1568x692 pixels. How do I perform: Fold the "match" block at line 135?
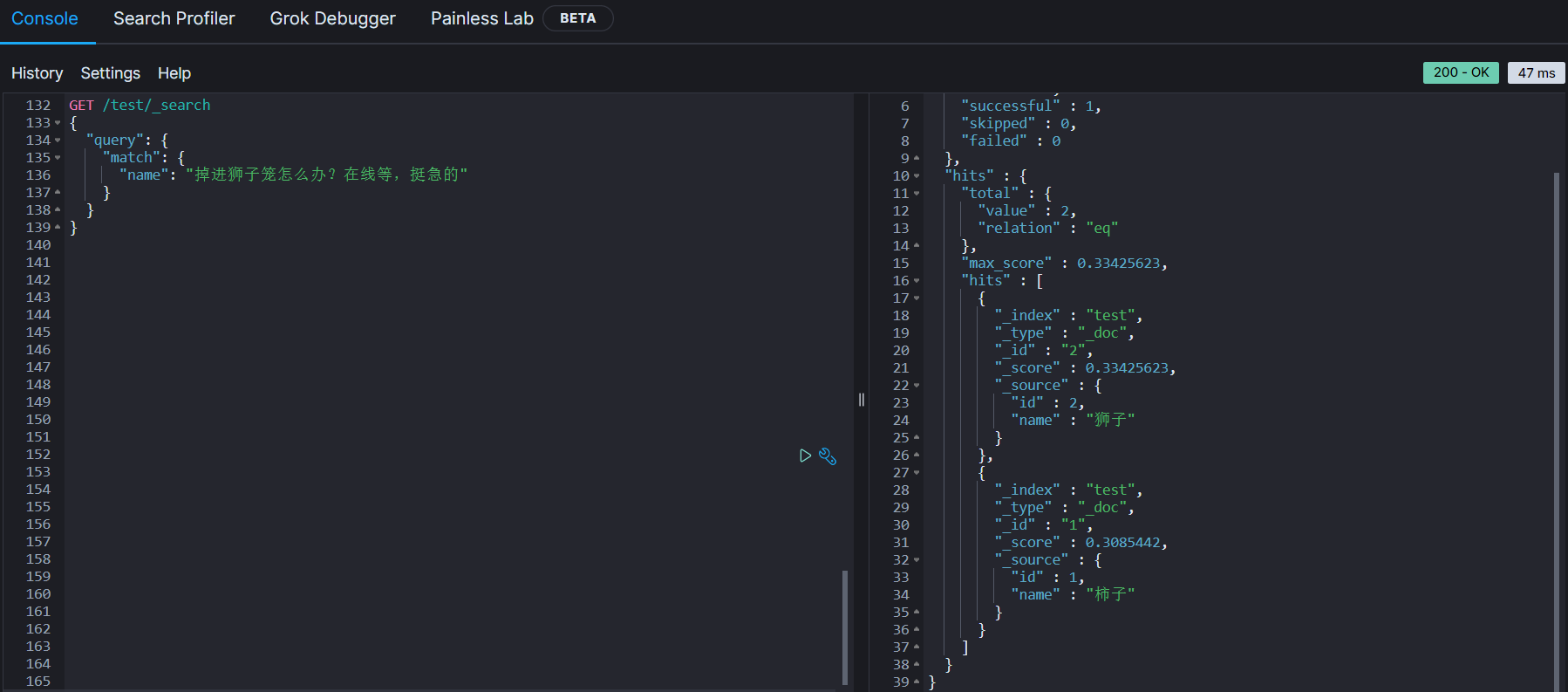click(58, 158)
